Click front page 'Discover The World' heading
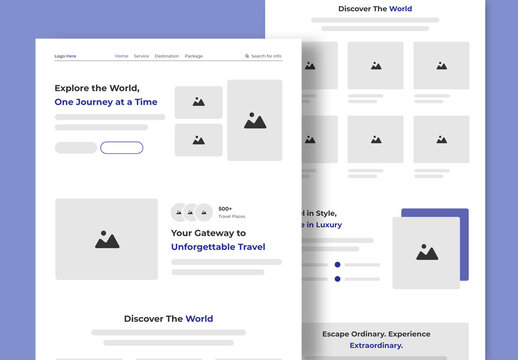This screenshot has width=518, height=360. [x=168, y=319]
